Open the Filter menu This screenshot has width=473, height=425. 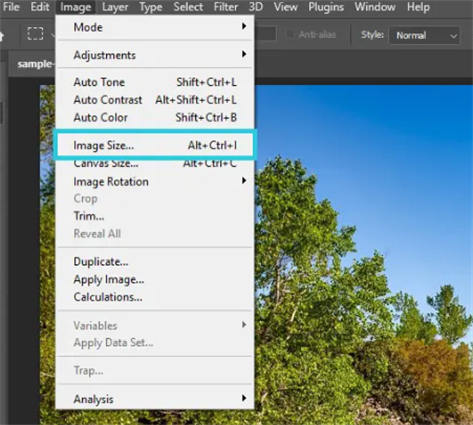pyautogui.click(x=226, y=7)
